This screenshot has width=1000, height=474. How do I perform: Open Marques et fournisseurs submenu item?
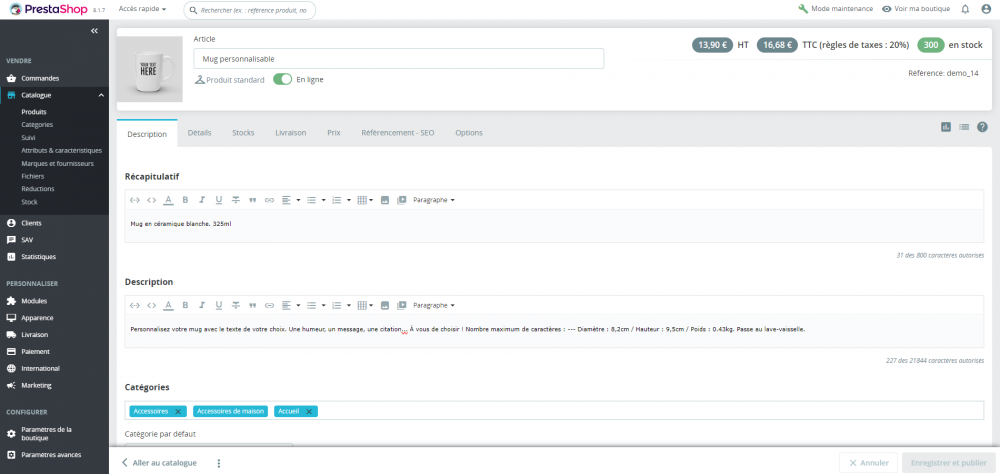[x=57, y=163]
